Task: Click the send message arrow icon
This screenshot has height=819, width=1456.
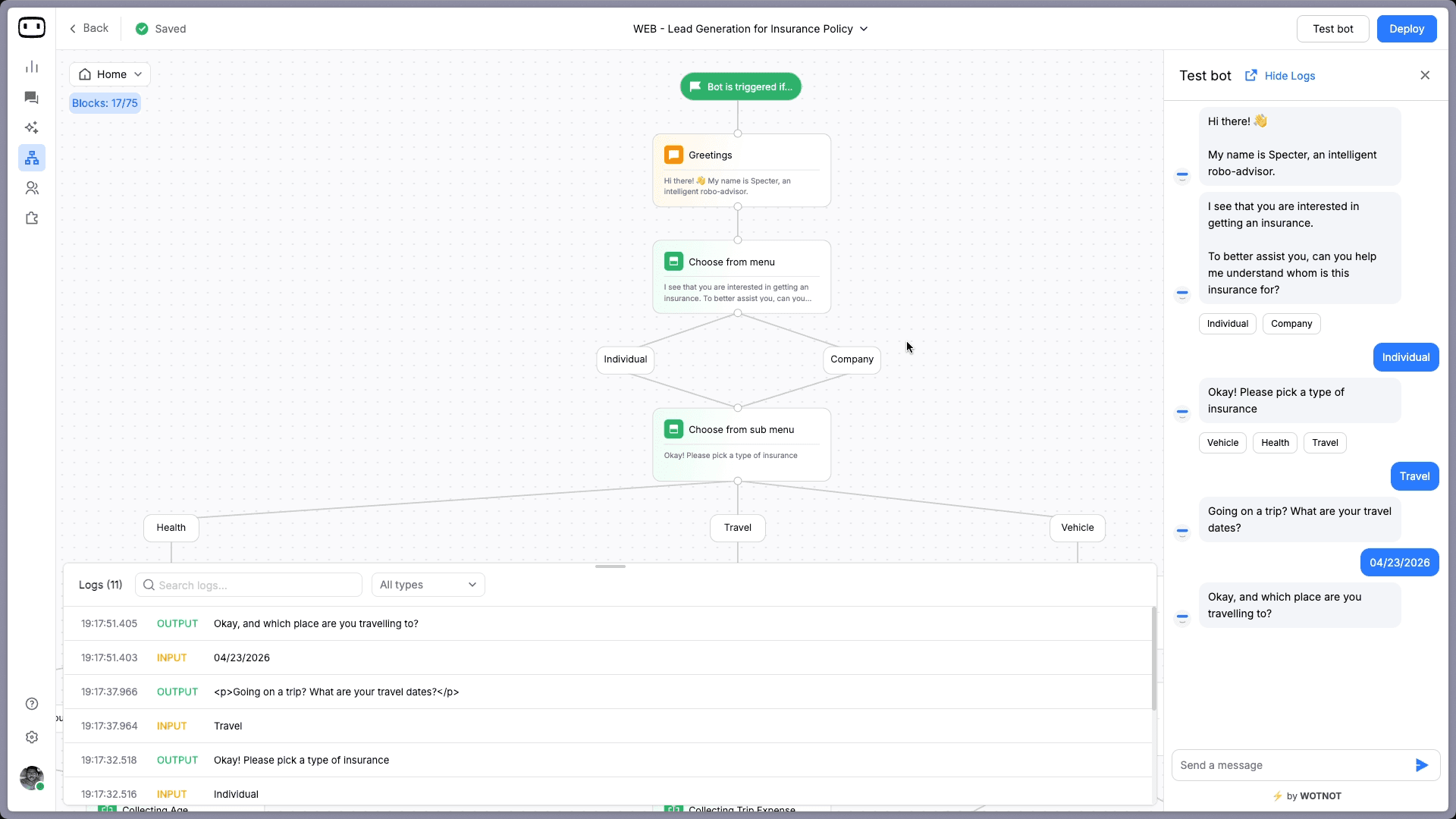Action: point(1421,765)
